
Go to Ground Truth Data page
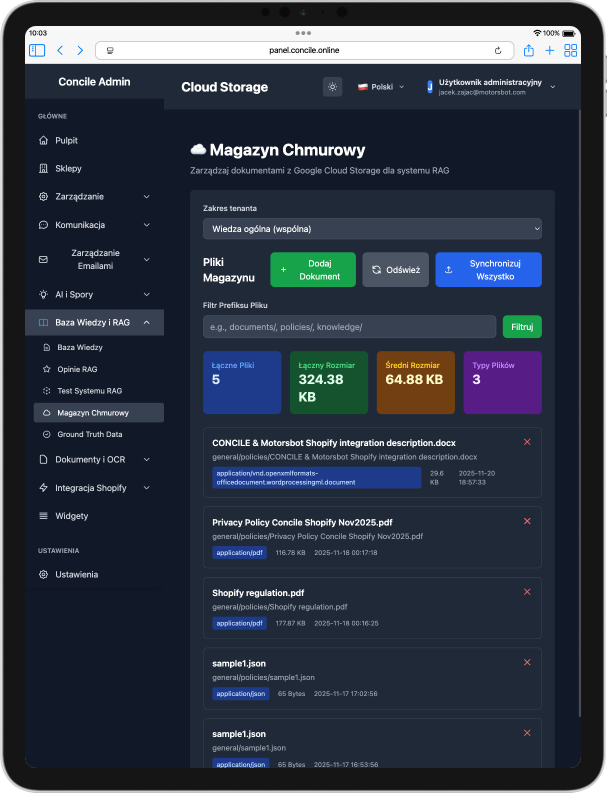pos(90,435)
